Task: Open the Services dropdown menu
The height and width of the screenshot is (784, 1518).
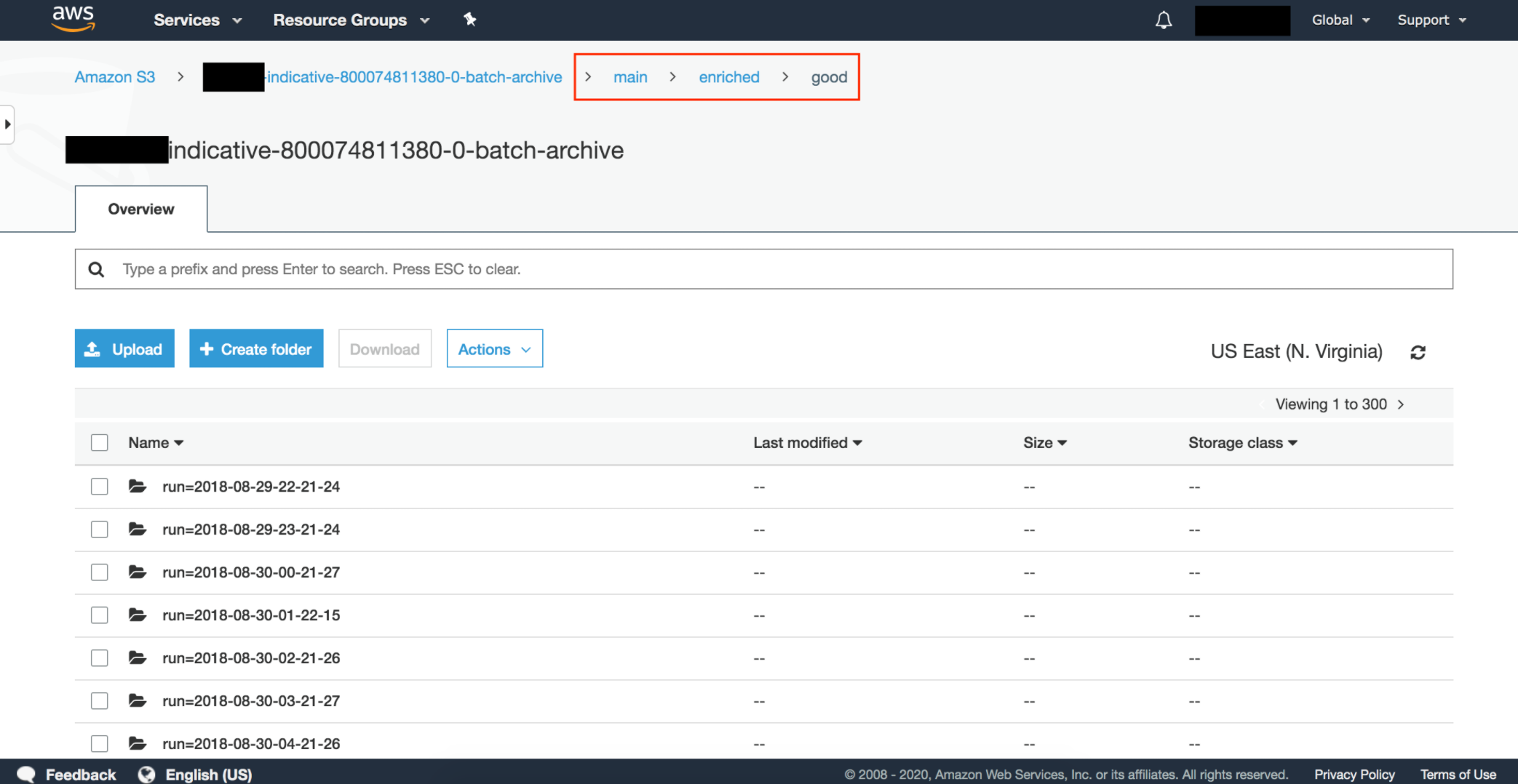Action: [x=197, y=20]
